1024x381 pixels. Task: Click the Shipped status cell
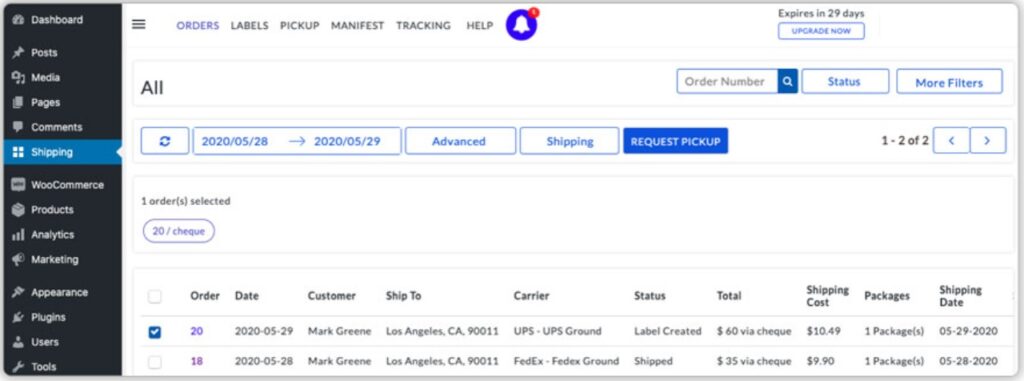[653, 361]
